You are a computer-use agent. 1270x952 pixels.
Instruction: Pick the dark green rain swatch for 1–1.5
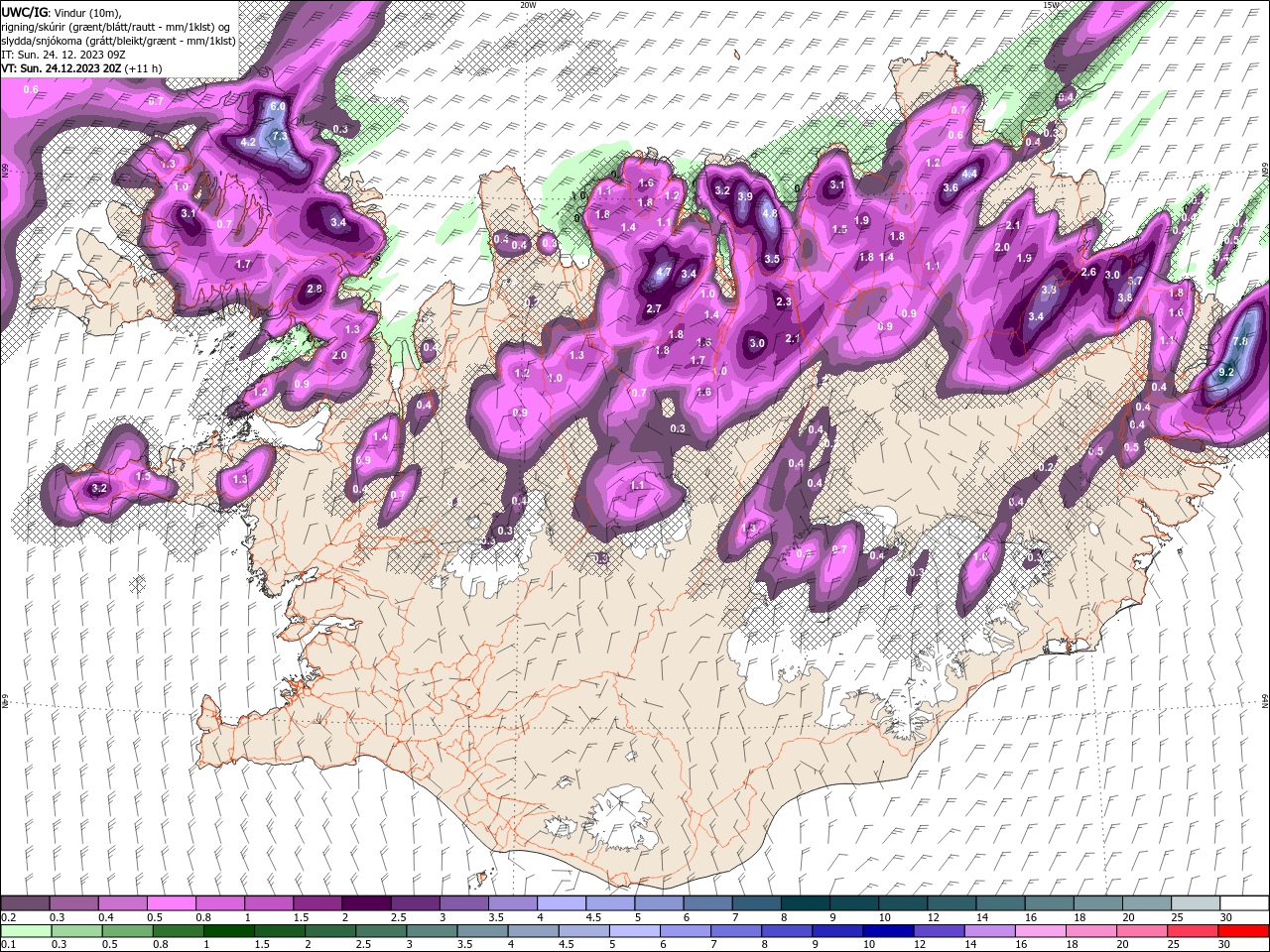pyautogui.click(x=228, y=931)
